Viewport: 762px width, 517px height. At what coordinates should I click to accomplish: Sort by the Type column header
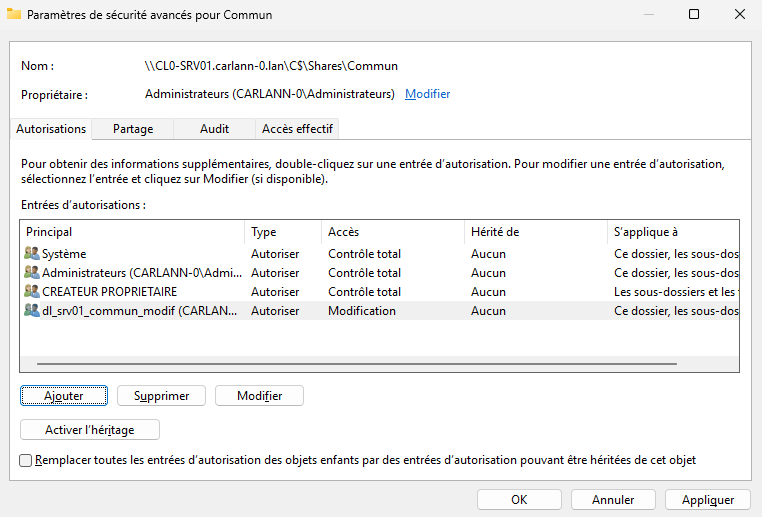tap(283, 232)
